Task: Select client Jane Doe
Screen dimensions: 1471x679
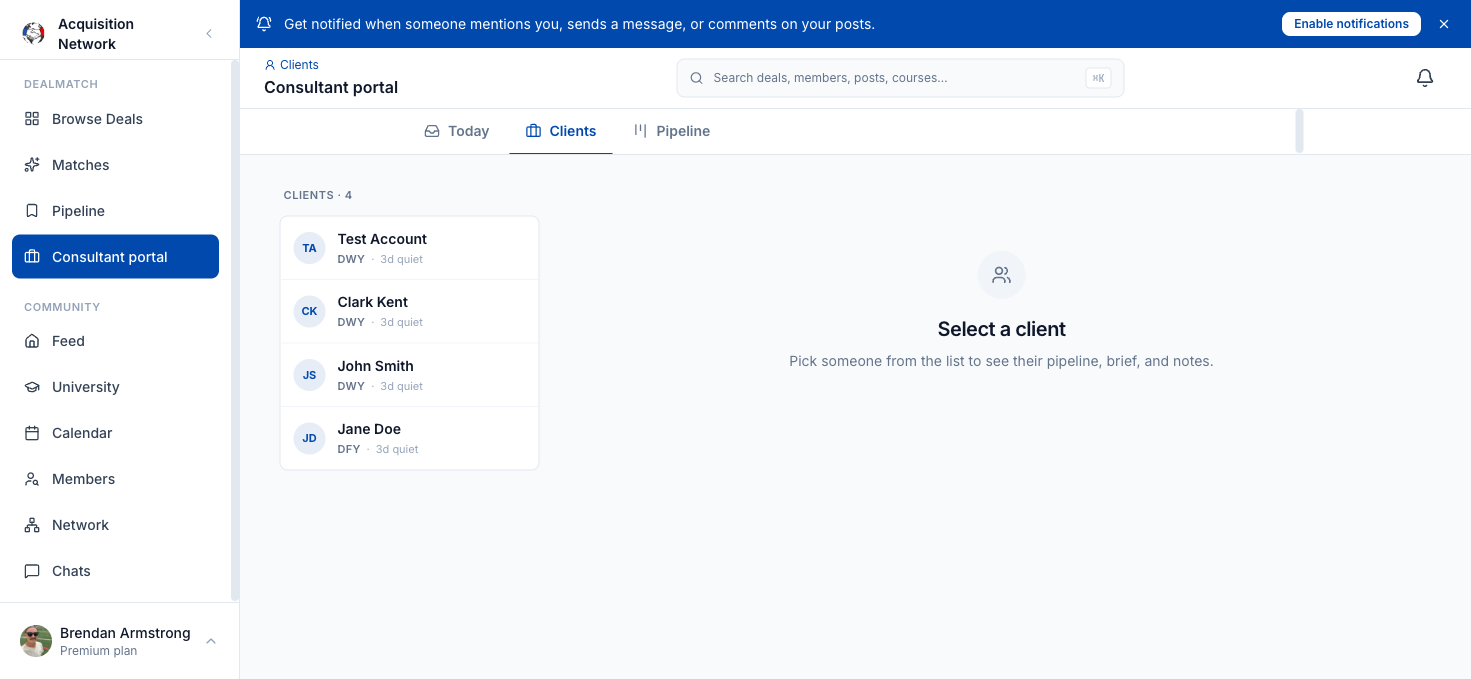Action: pyautogui.click(x=410, y=438)
